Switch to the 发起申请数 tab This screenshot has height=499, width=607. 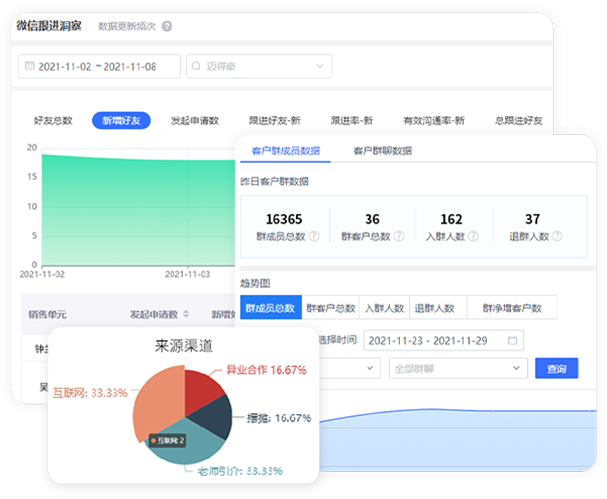195,121
